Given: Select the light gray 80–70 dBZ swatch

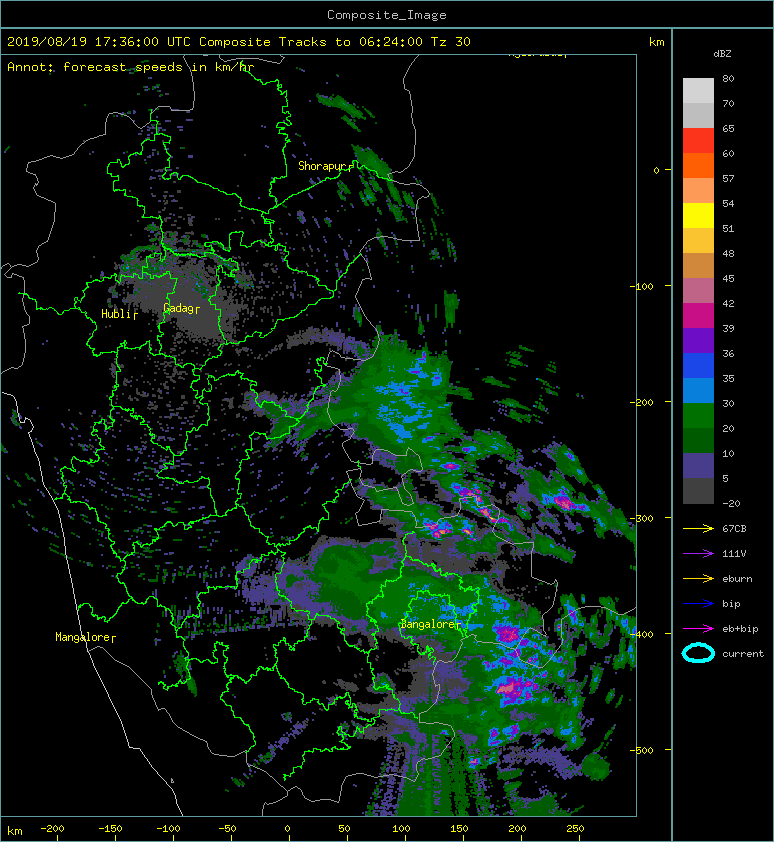Looking at the screenshot, I should [x=698, y=91].
